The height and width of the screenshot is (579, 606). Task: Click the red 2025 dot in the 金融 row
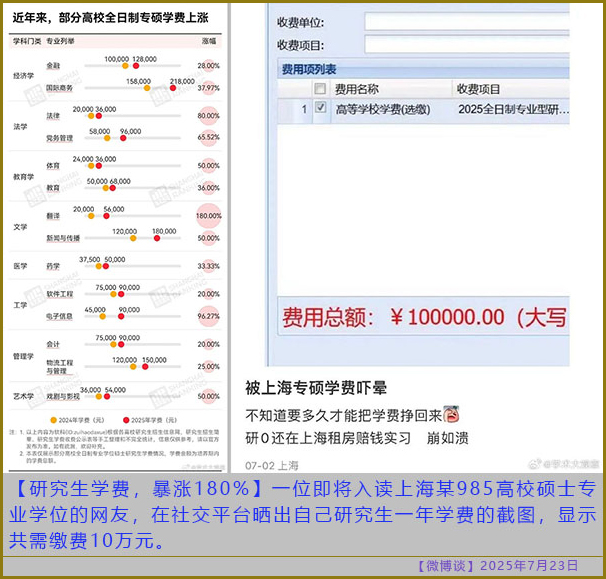[x=136, y=66]
